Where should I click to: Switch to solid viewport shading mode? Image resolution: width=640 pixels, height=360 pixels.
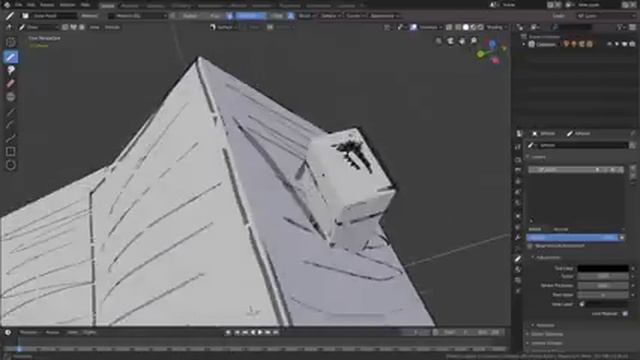point(466,27)
